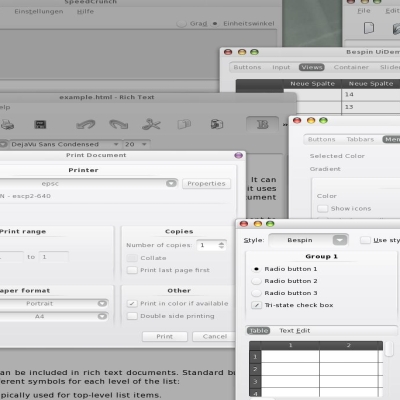Click the Number of copies spinner arrows
The image size is (400, 400).
(221, 245)
